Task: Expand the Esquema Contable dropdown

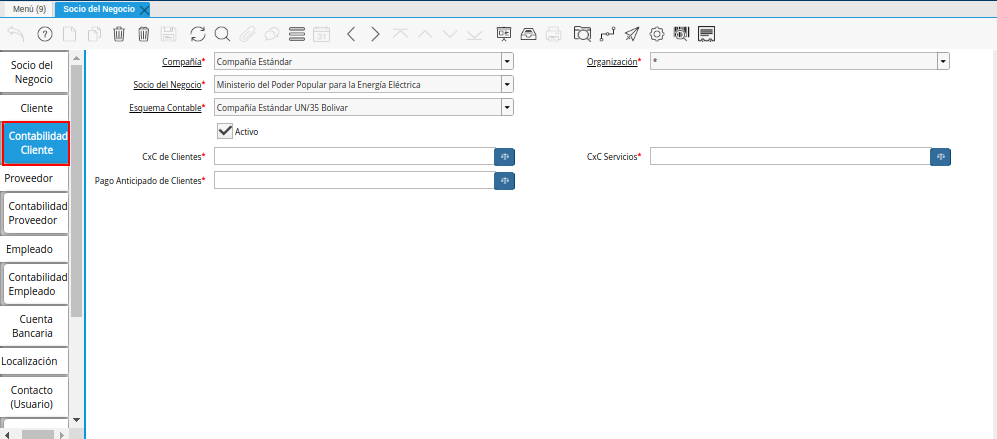Action: click(507, 108)
